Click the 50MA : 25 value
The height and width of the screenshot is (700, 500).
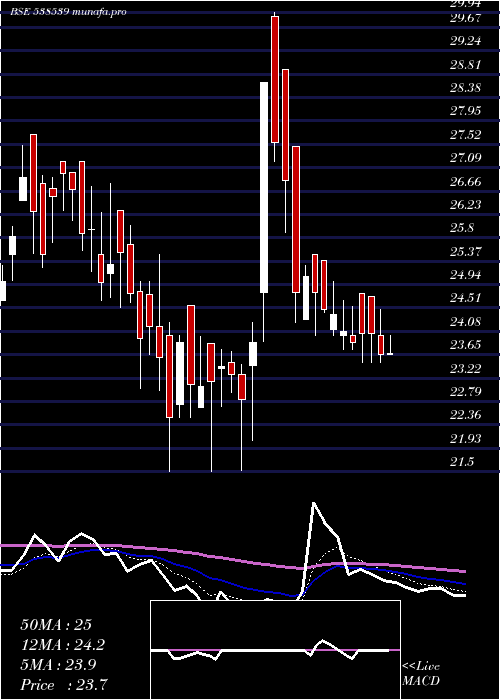(x=56, y=625)
